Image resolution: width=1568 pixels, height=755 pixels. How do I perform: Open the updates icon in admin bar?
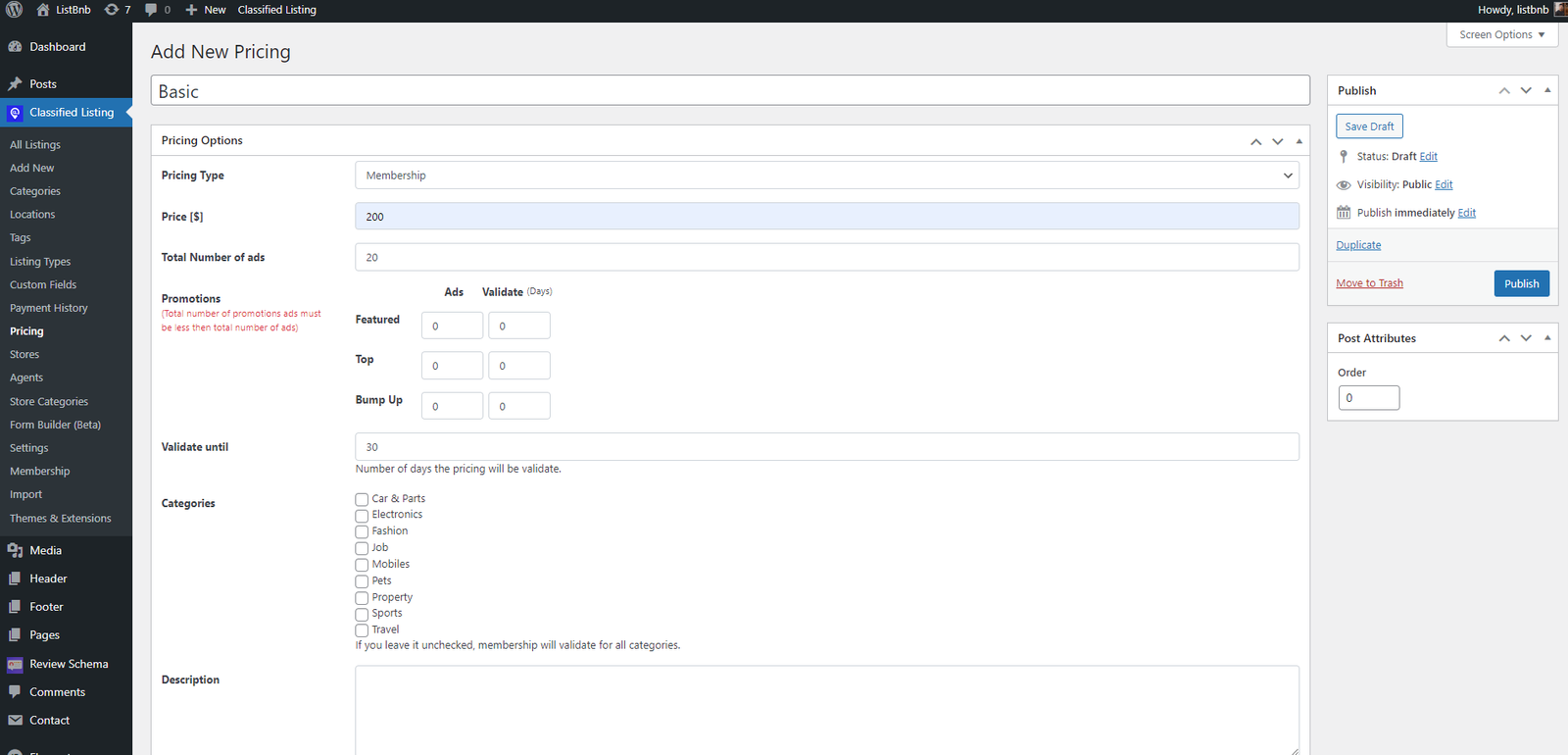coord(112,10)
